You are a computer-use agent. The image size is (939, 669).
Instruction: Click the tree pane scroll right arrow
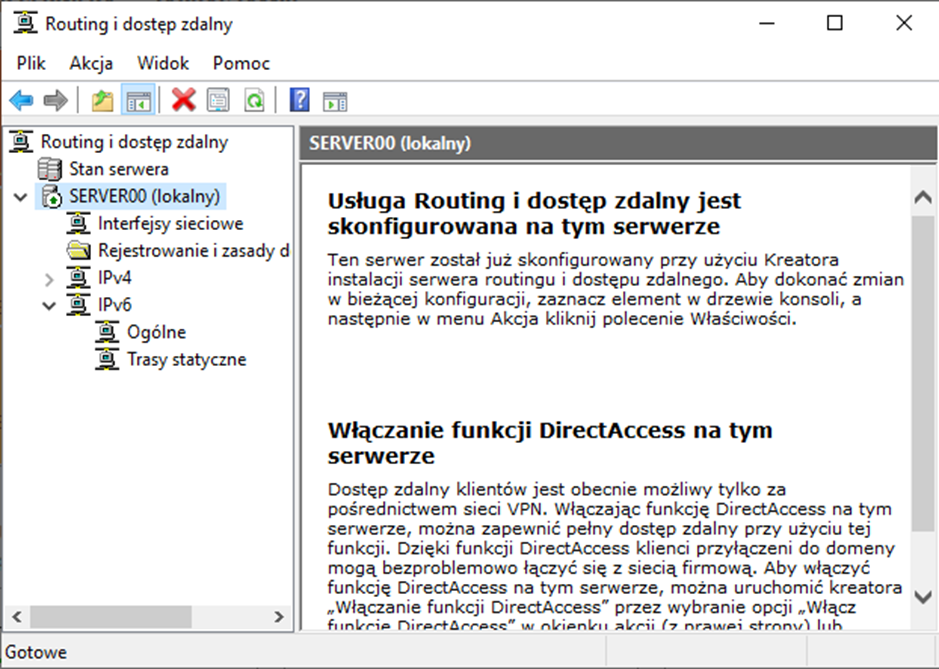[279, 617]
